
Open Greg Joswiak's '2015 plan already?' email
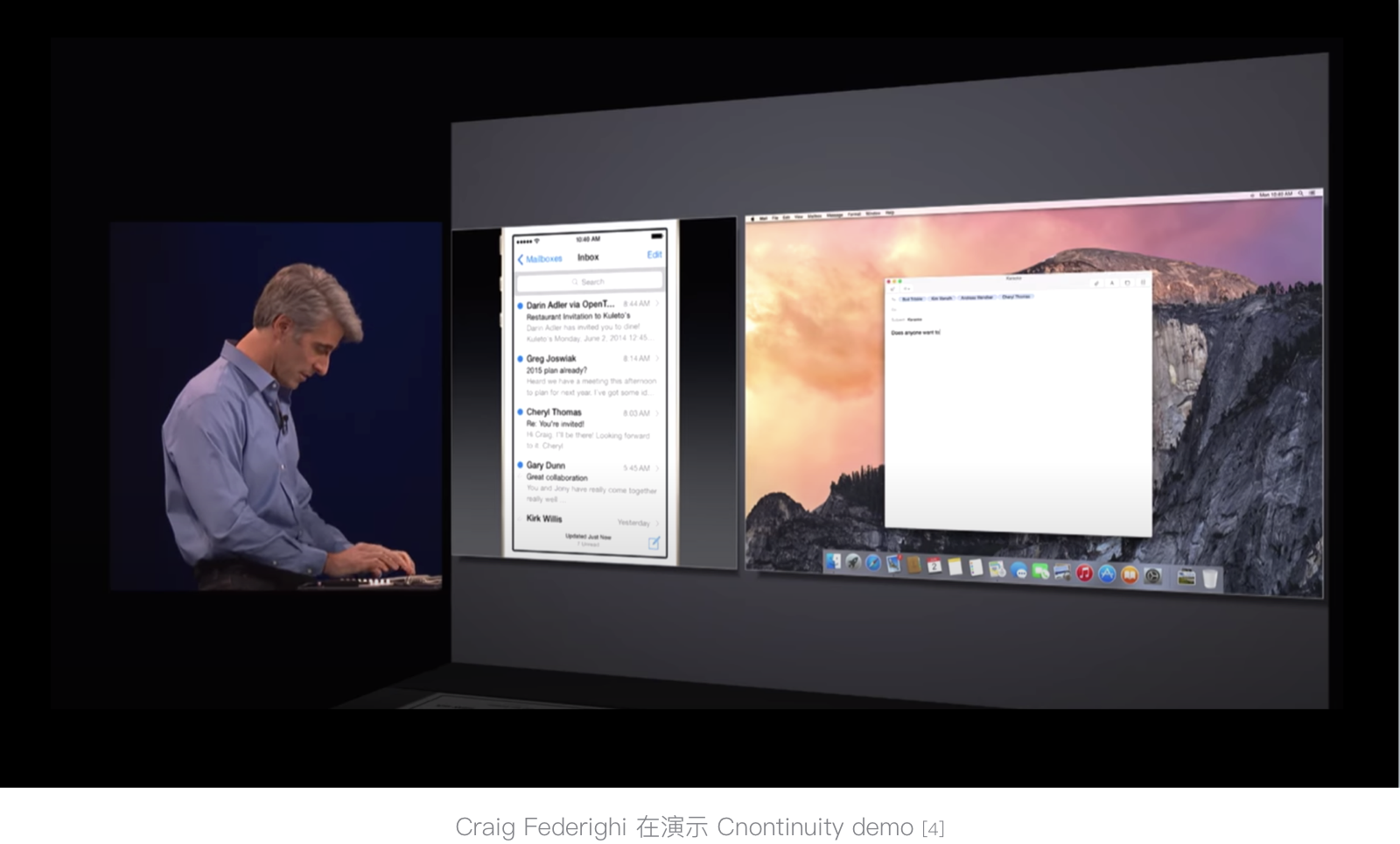click(589, 375)
